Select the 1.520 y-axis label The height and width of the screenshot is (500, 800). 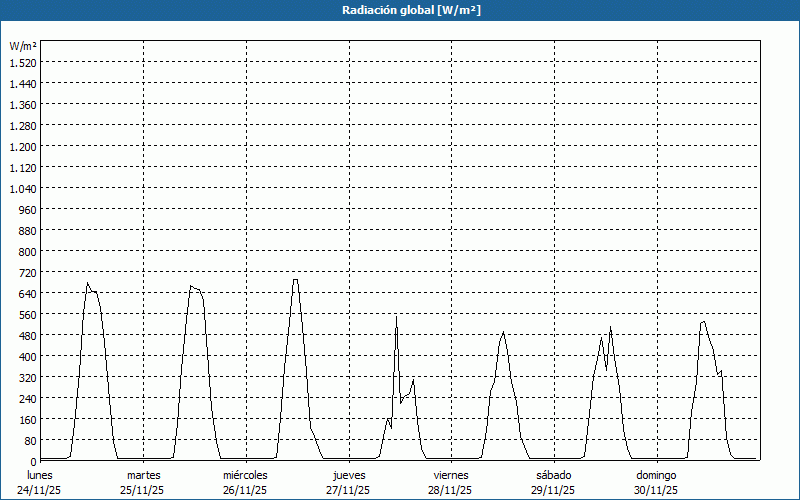click(23, 63)
